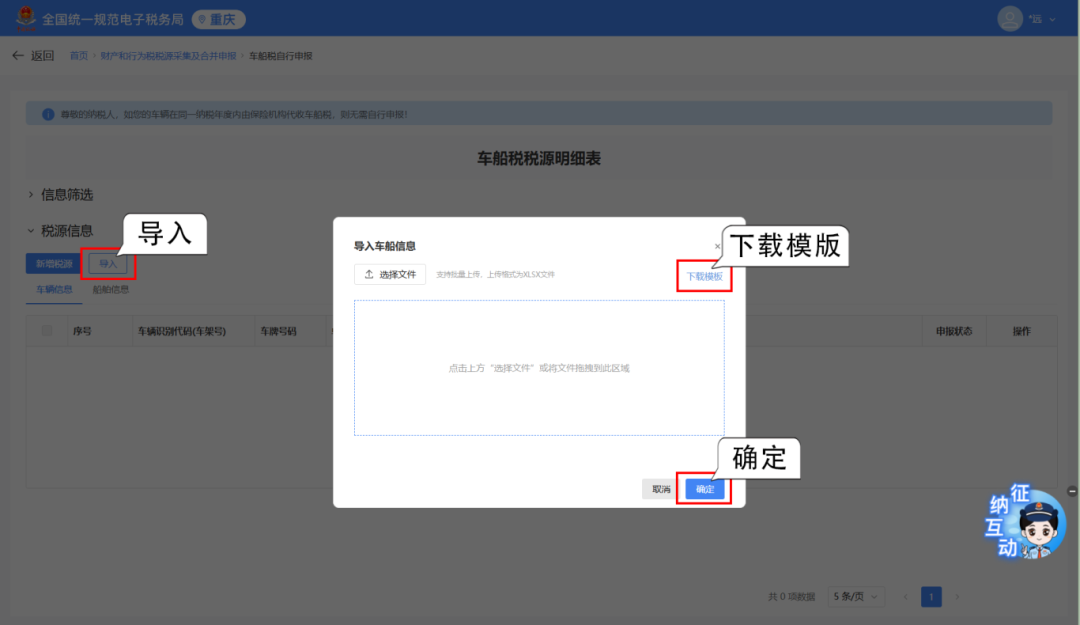
Task: Open the 5条/页 page size dropdown
Action: pyautogui.click(x=857, y=597)
